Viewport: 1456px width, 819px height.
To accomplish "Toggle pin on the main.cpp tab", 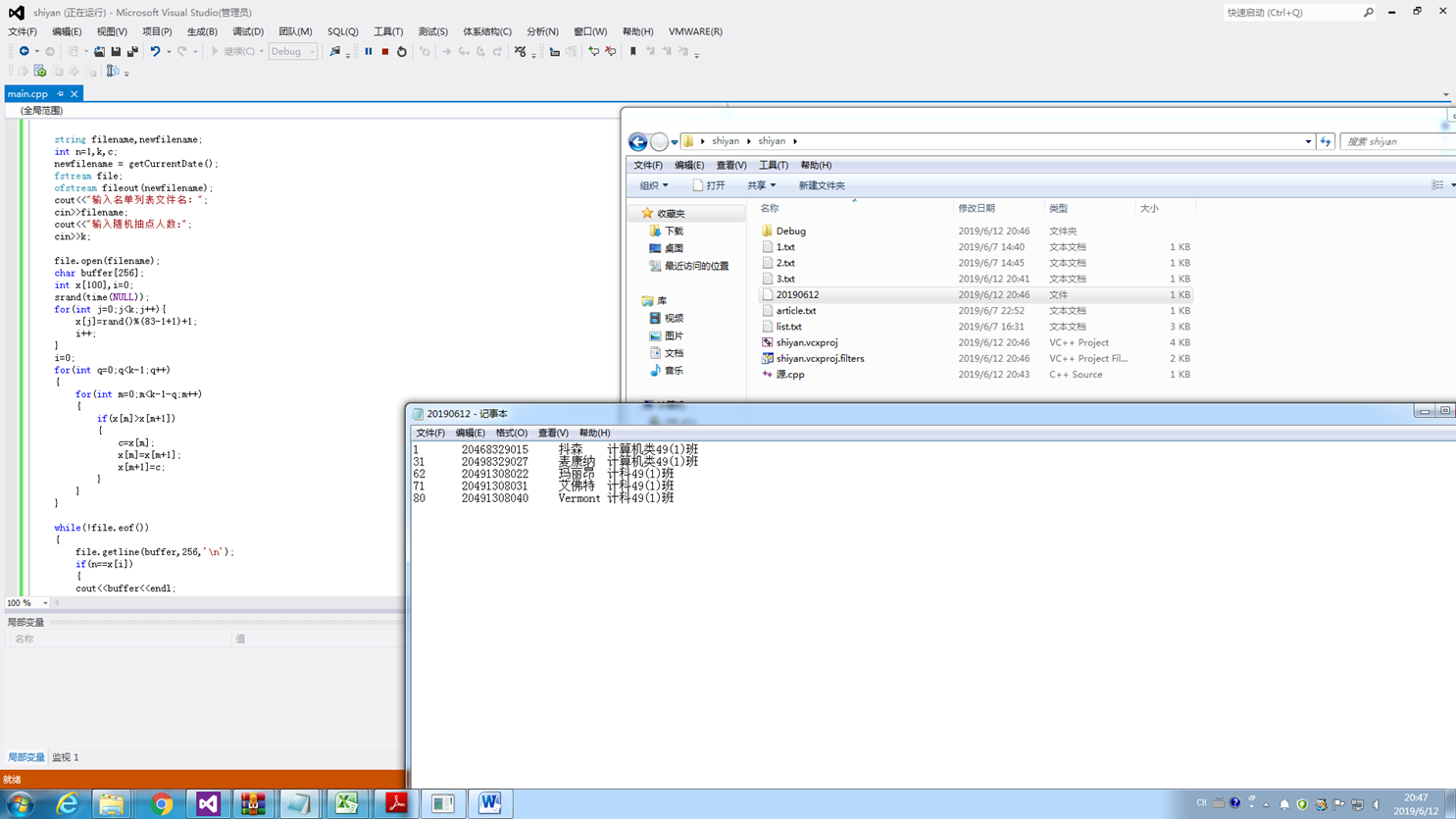I will click(x=60, y=94).
